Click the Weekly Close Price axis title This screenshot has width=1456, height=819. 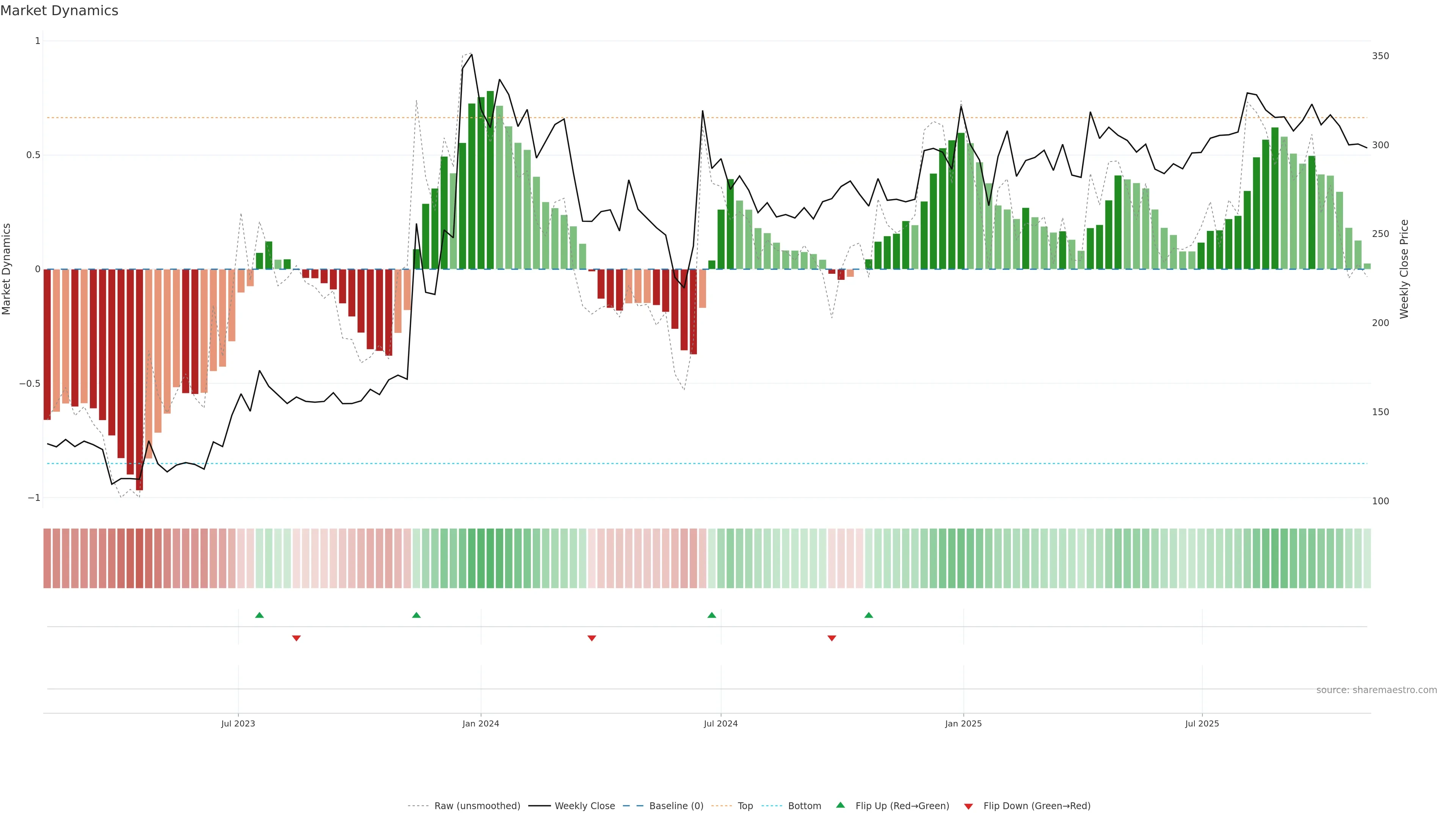[1404, 269]
